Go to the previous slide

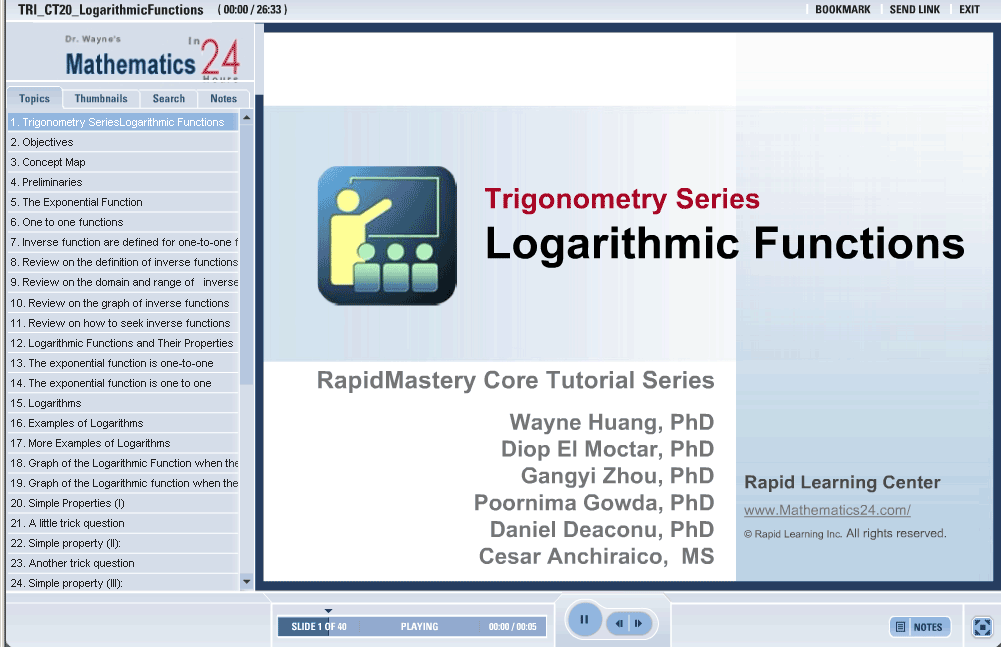click(619, 623)
